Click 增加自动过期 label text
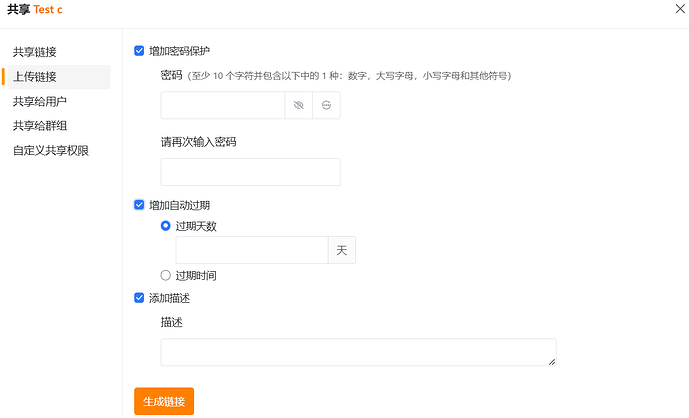 pyautogui.click(x=179, y=205)
